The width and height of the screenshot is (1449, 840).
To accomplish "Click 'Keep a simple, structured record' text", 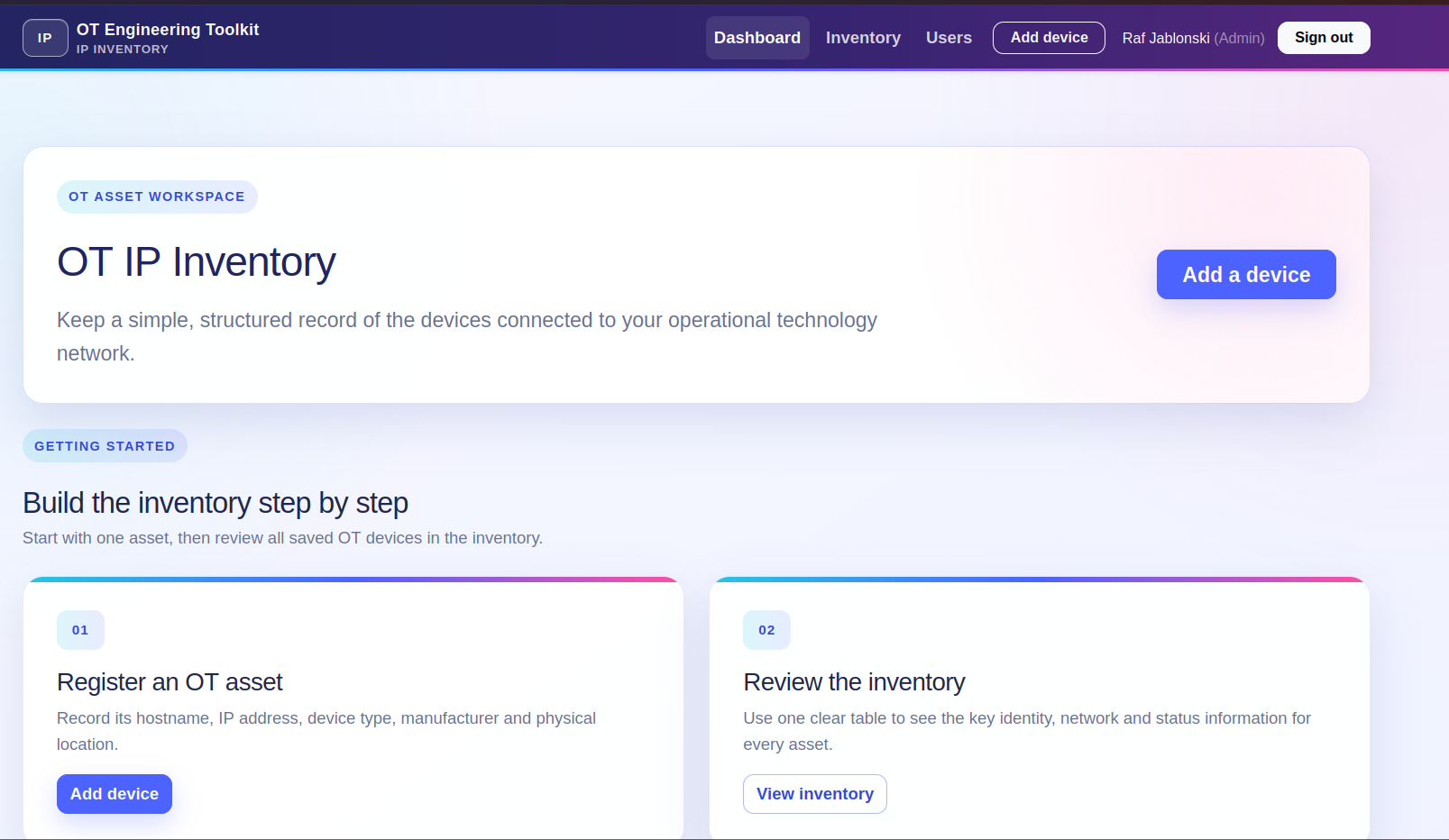I will tap(467, 336).
